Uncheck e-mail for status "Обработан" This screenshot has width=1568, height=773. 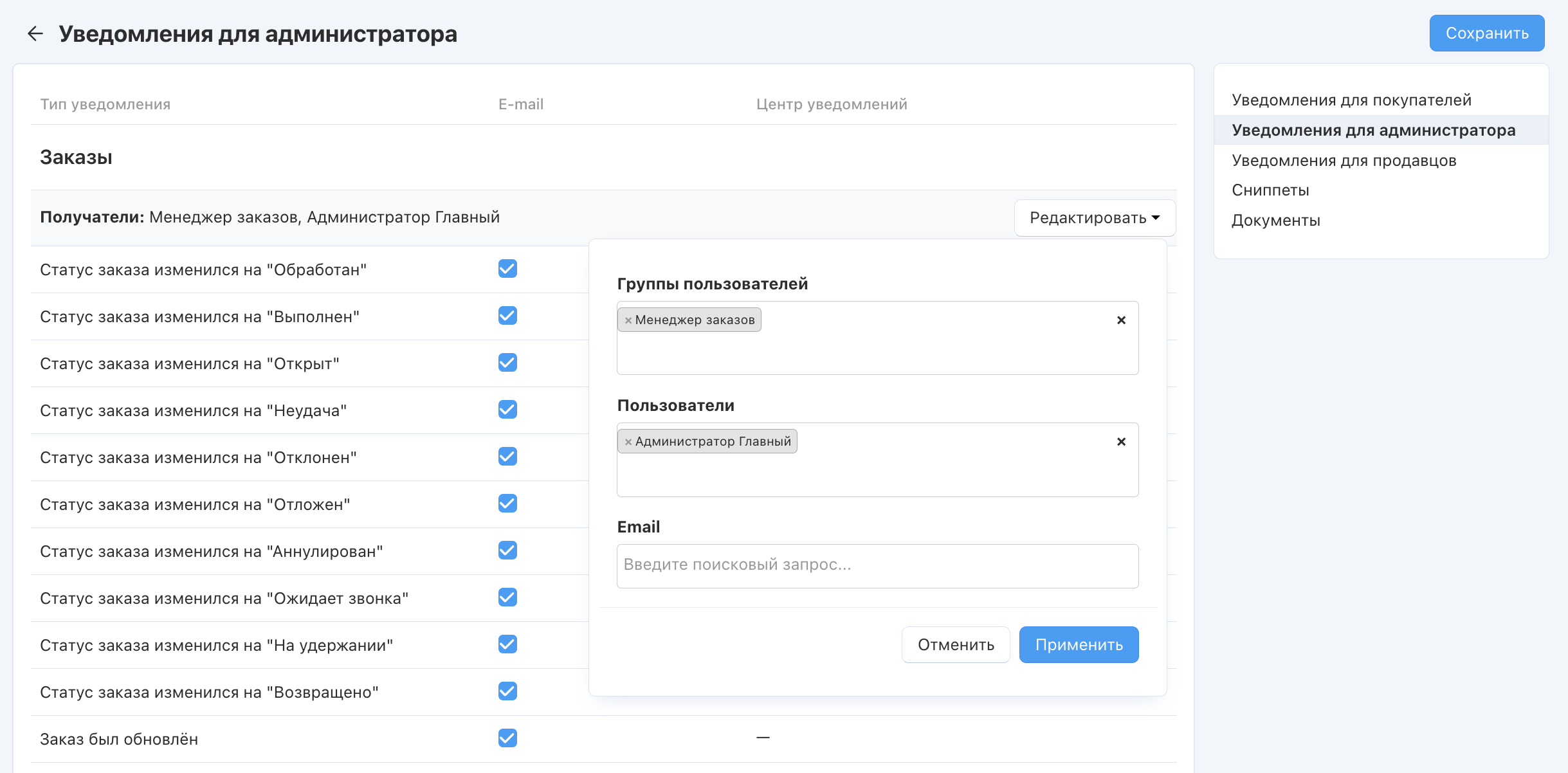[507, 269]
